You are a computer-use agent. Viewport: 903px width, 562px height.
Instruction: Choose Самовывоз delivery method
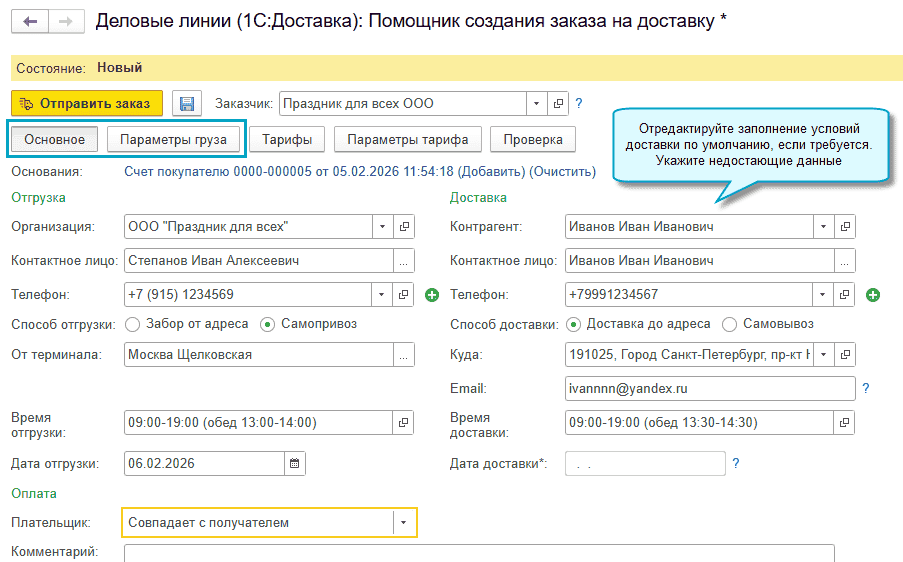729,324
